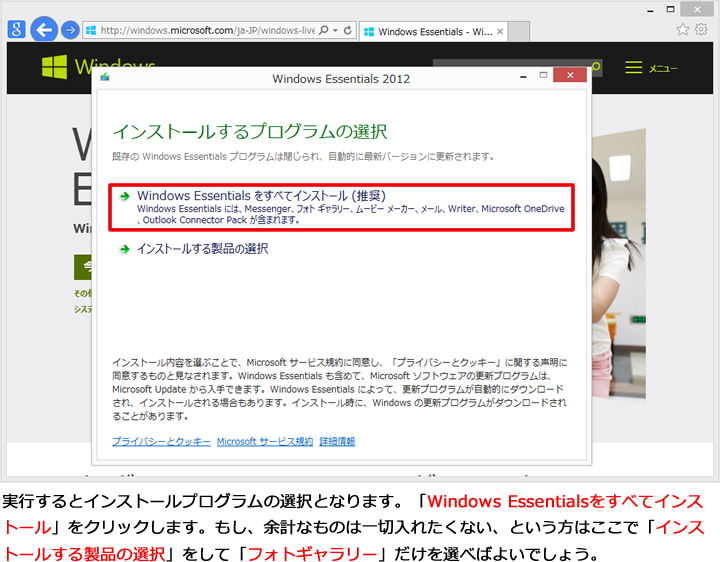Click the webpage search magnifier icon
This screenshot has height=562, width=720.
(x=596, y=67)
